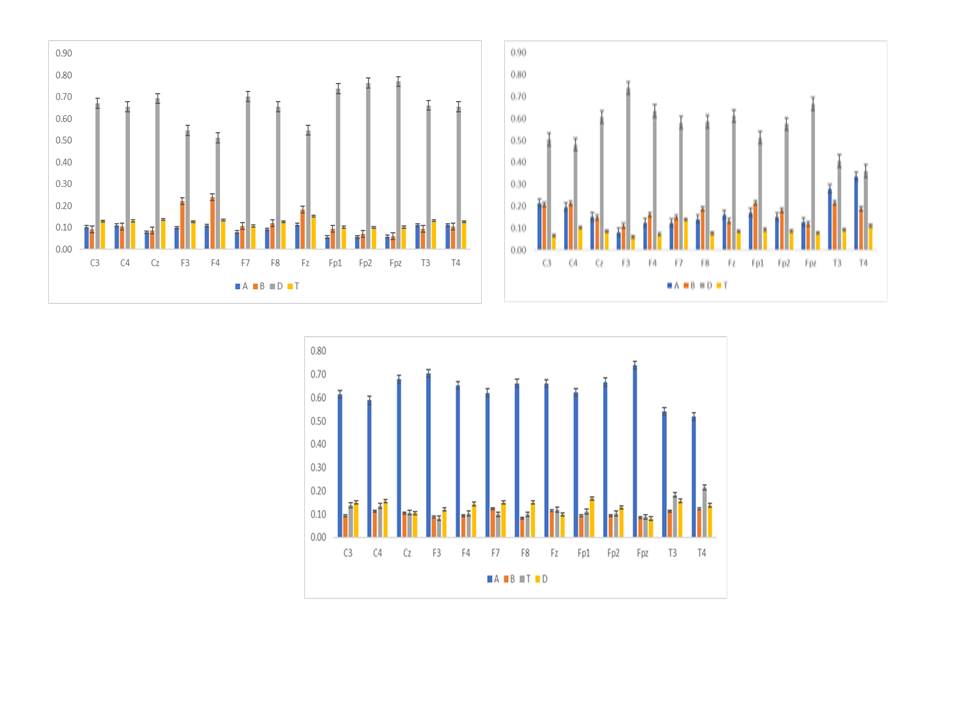Click 0.90 y-axis label in top-left chart
The height and width of the screenshot is (720, 960).
[x=63, y=53]
